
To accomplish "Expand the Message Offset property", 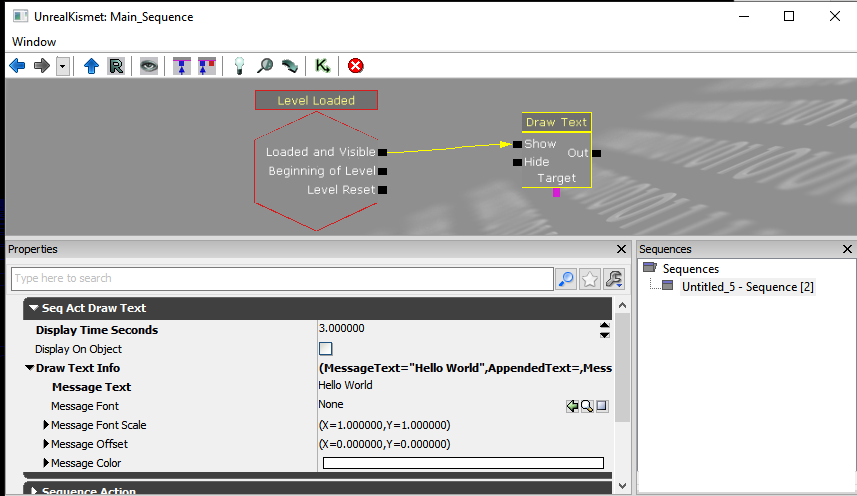I will tap(46, 444).
